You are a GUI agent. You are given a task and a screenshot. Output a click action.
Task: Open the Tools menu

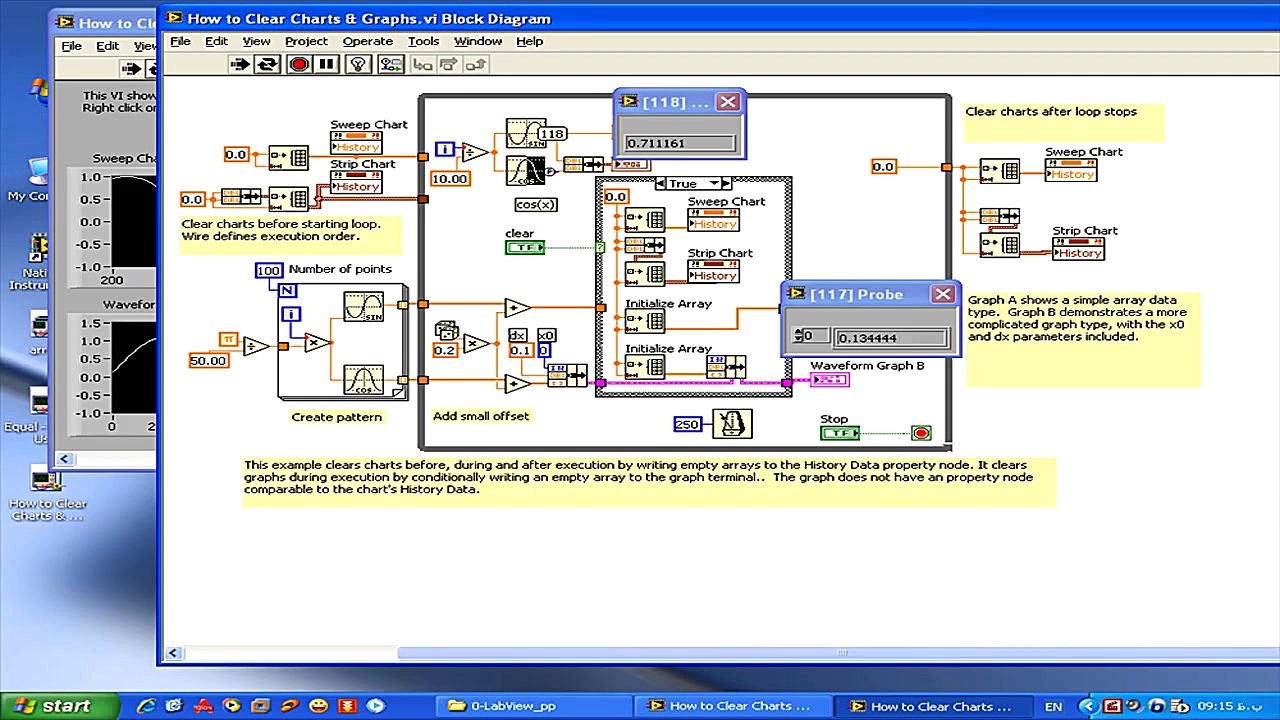point(423,41)
